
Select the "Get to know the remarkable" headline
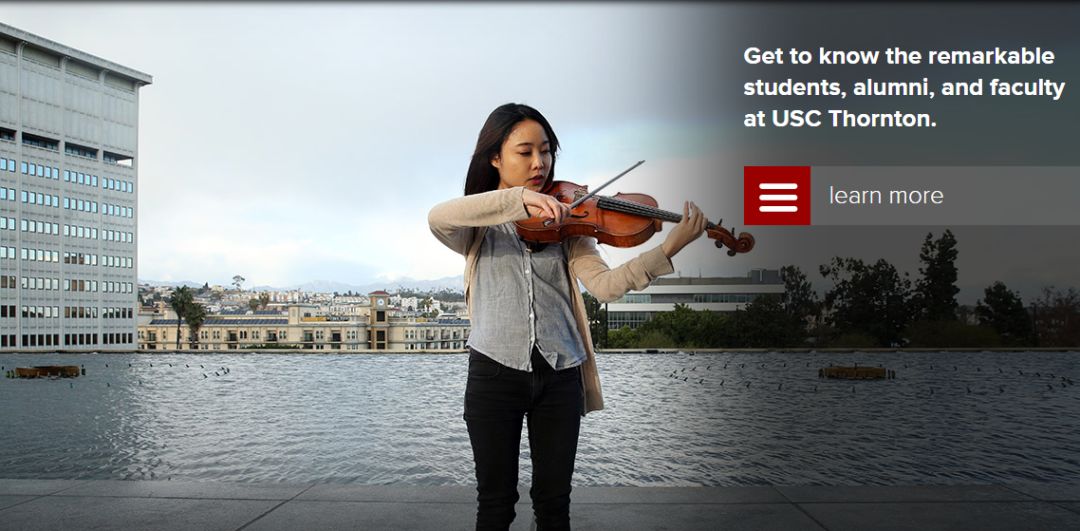(x=899, y=56)
